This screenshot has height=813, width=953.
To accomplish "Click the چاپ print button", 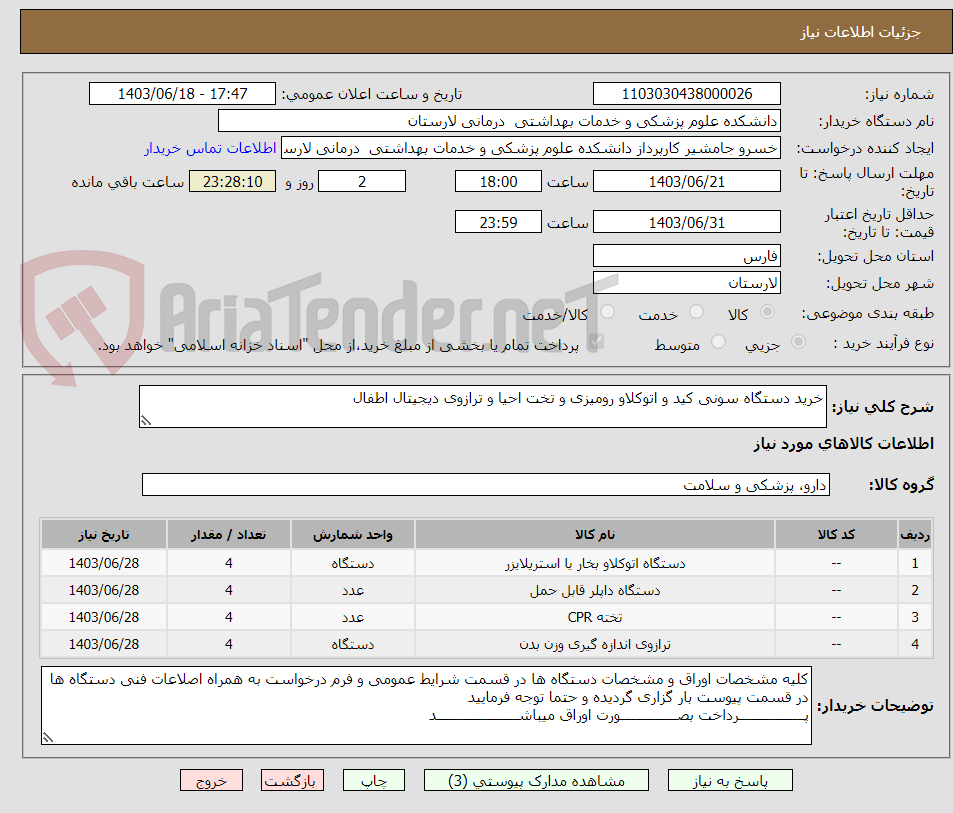I will click(x=374, y=780).
